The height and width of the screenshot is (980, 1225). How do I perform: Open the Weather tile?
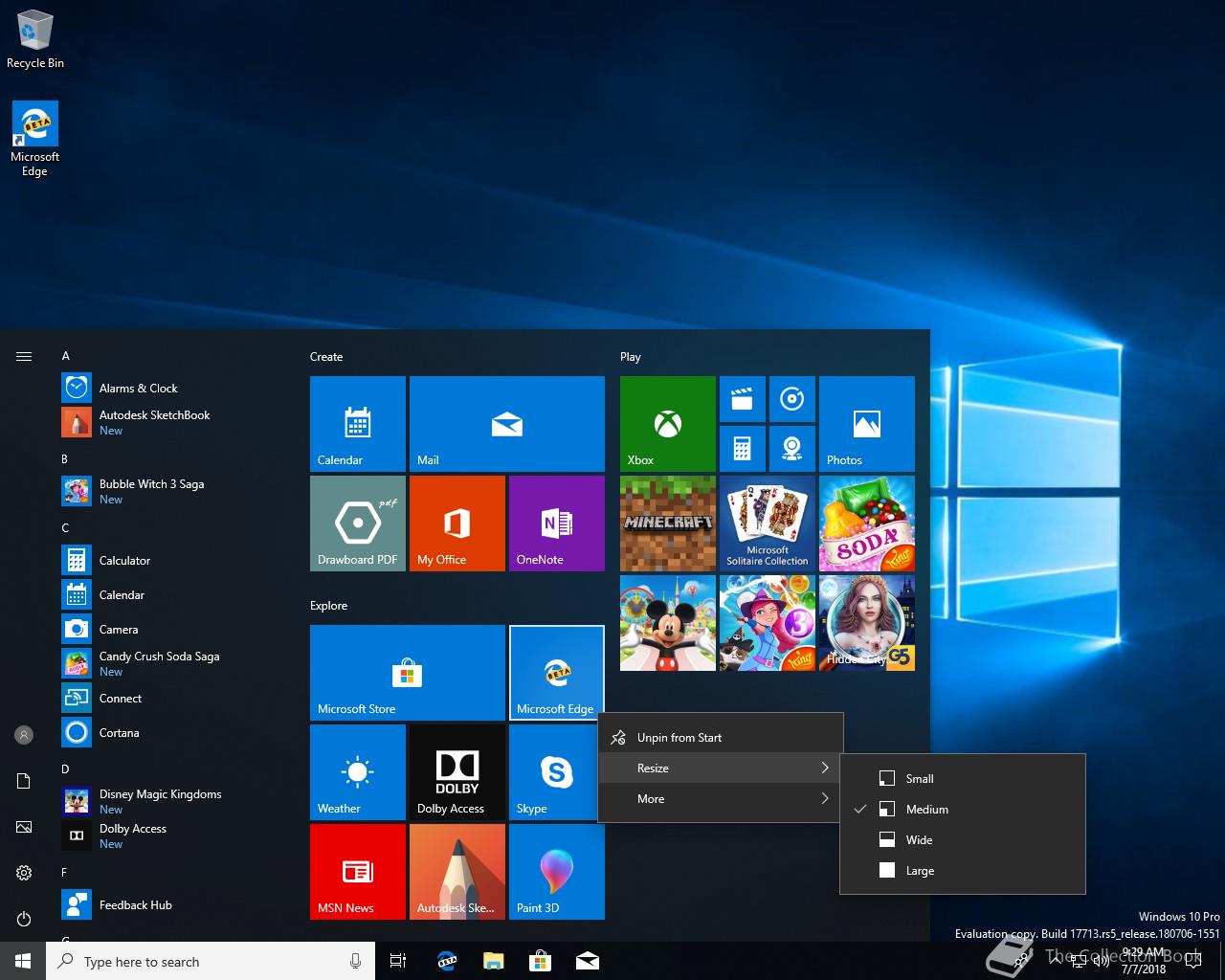(358, 772)
